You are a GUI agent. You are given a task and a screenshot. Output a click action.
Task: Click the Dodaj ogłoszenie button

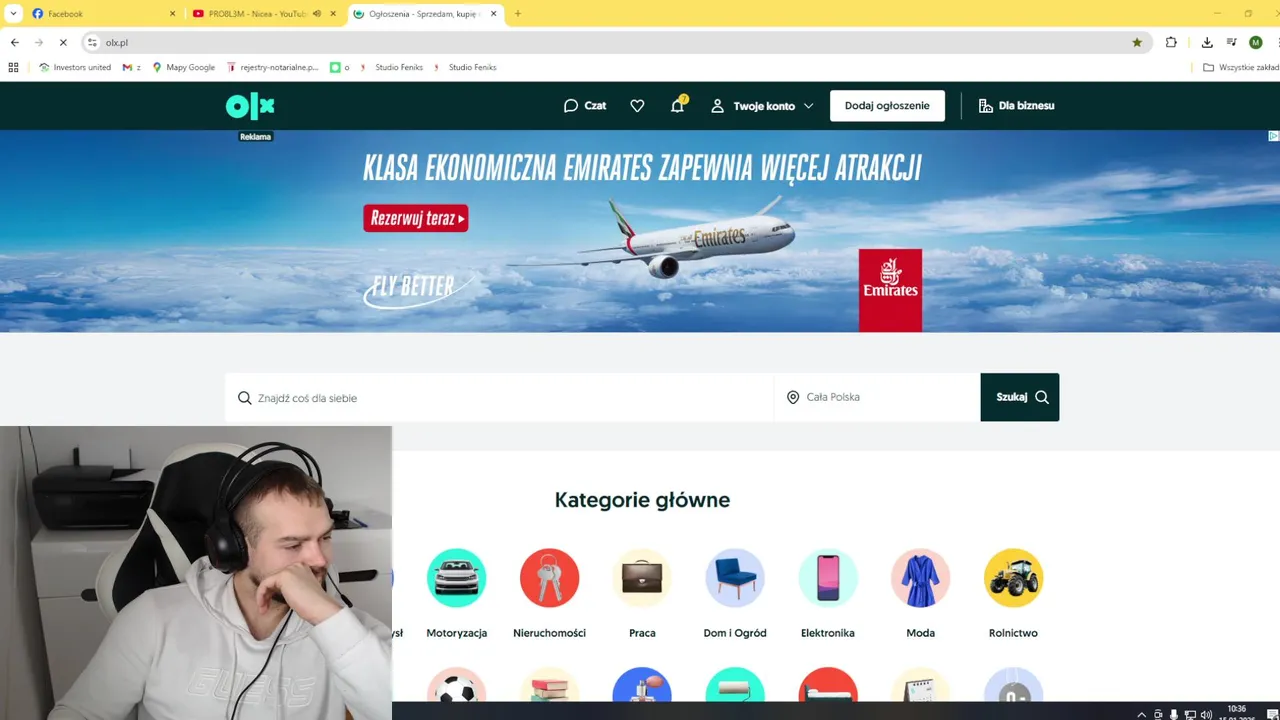point(887,106)
